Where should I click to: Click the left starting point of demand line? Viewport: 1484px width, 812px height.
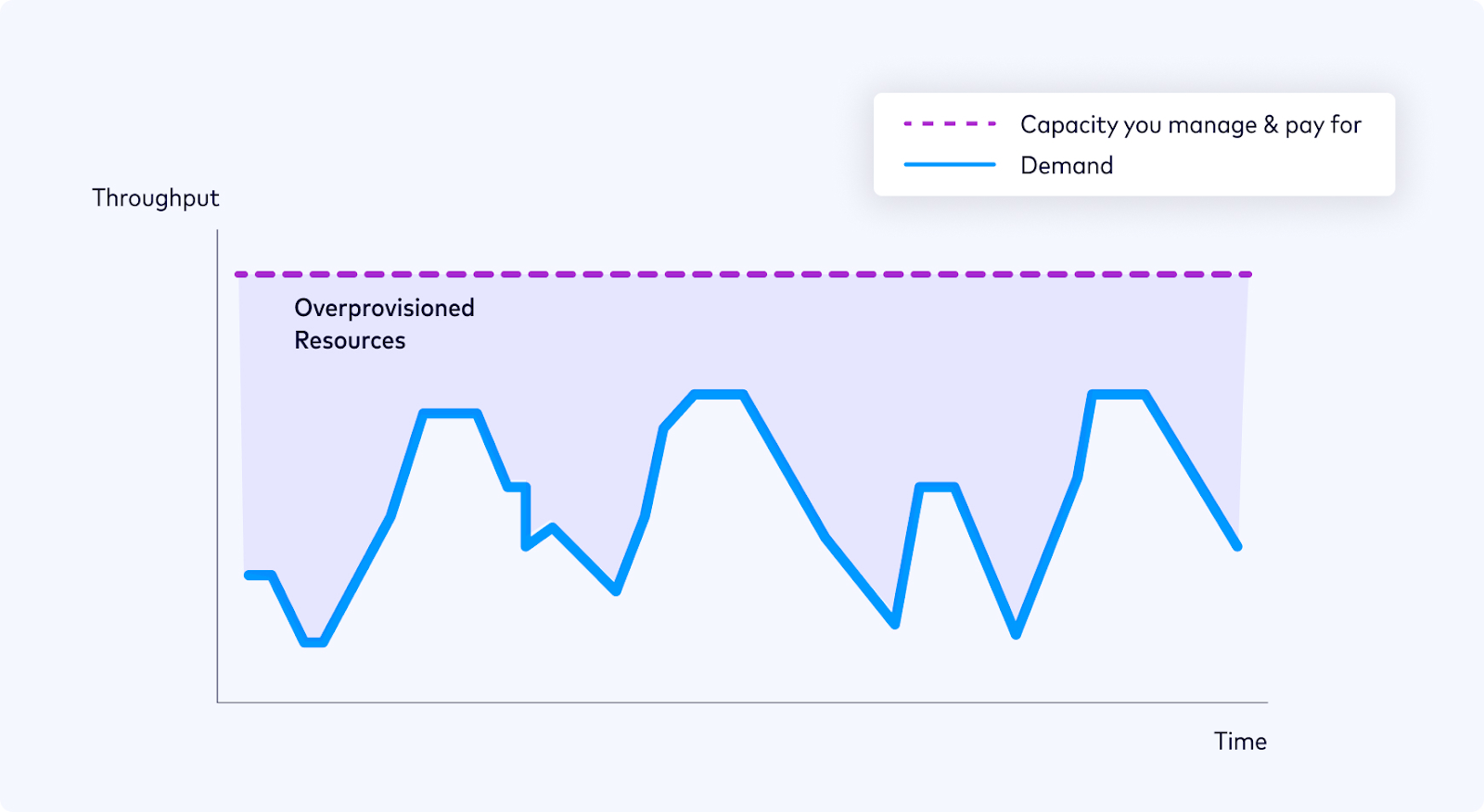tap(249, 576)
